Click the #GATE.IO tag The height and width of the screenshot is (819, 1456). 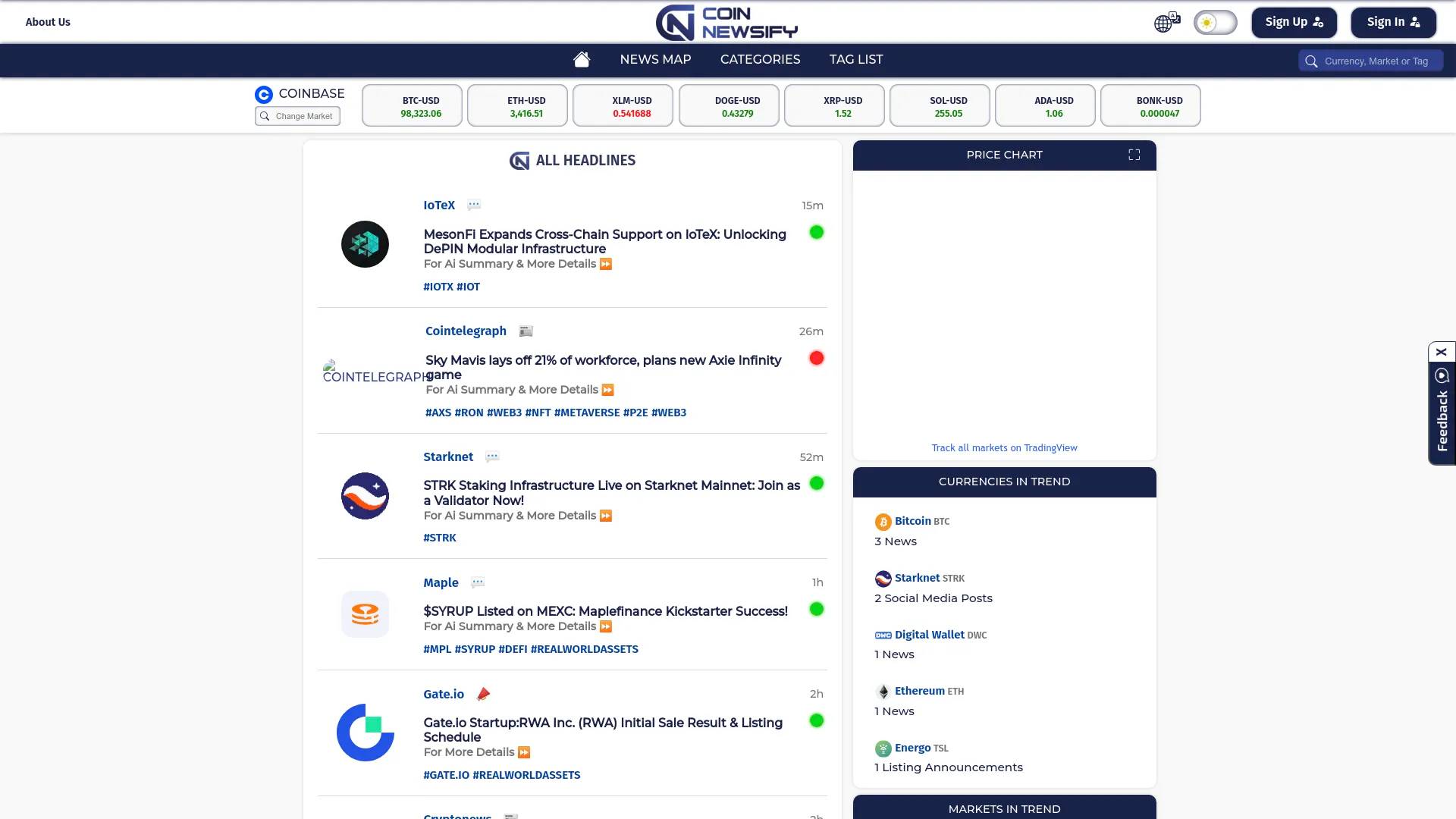(x=446, y=775)
